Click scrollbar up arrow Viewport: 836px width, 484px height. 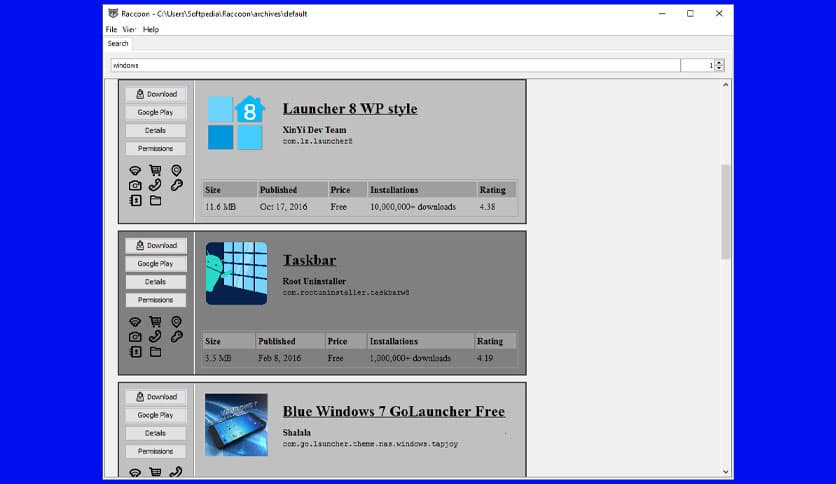(x=725, y=85)
